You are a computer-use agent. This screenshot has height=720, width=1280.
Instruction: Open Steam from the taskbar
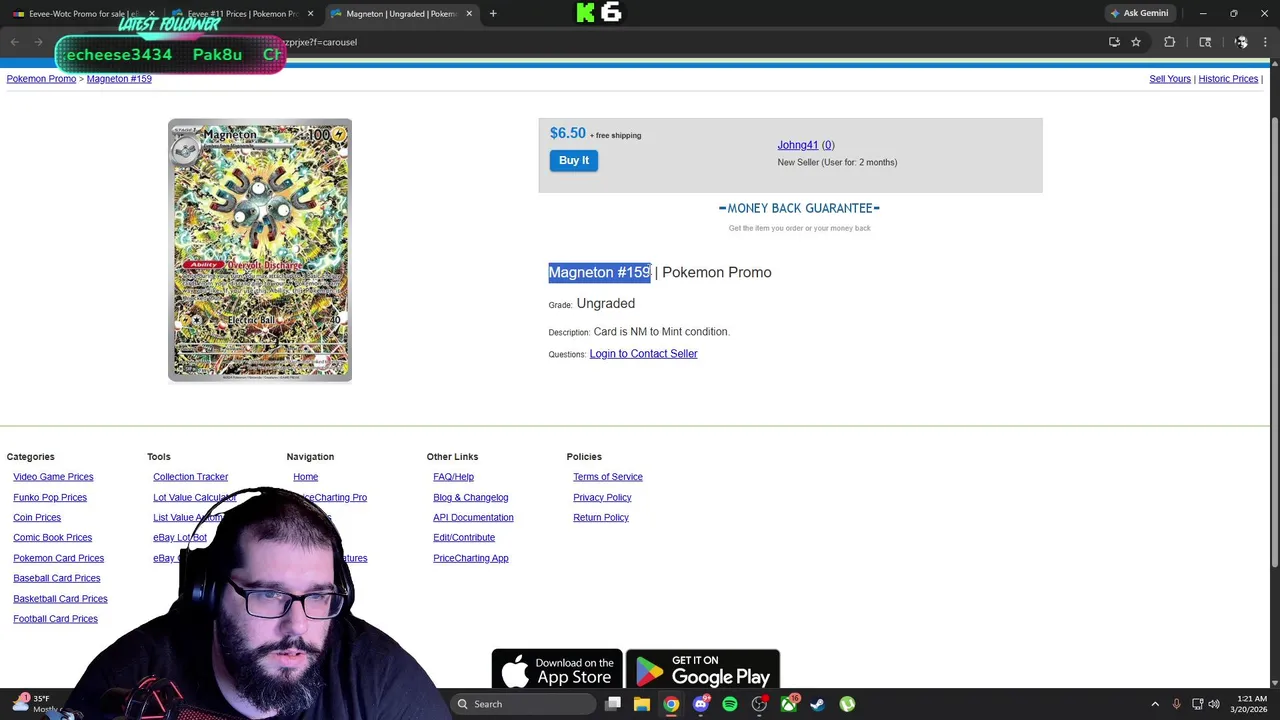point(818,704)
